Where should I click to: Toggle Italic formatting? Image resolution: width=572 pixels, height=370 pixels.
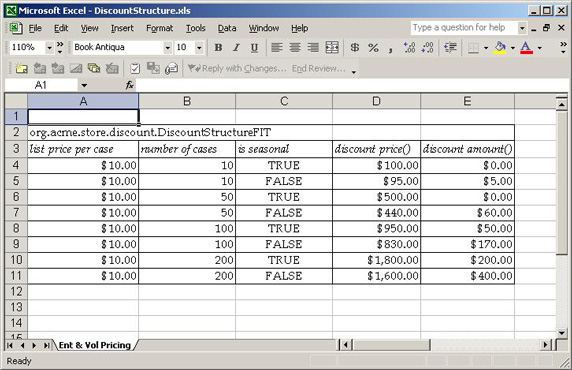(x=236, y=47)
